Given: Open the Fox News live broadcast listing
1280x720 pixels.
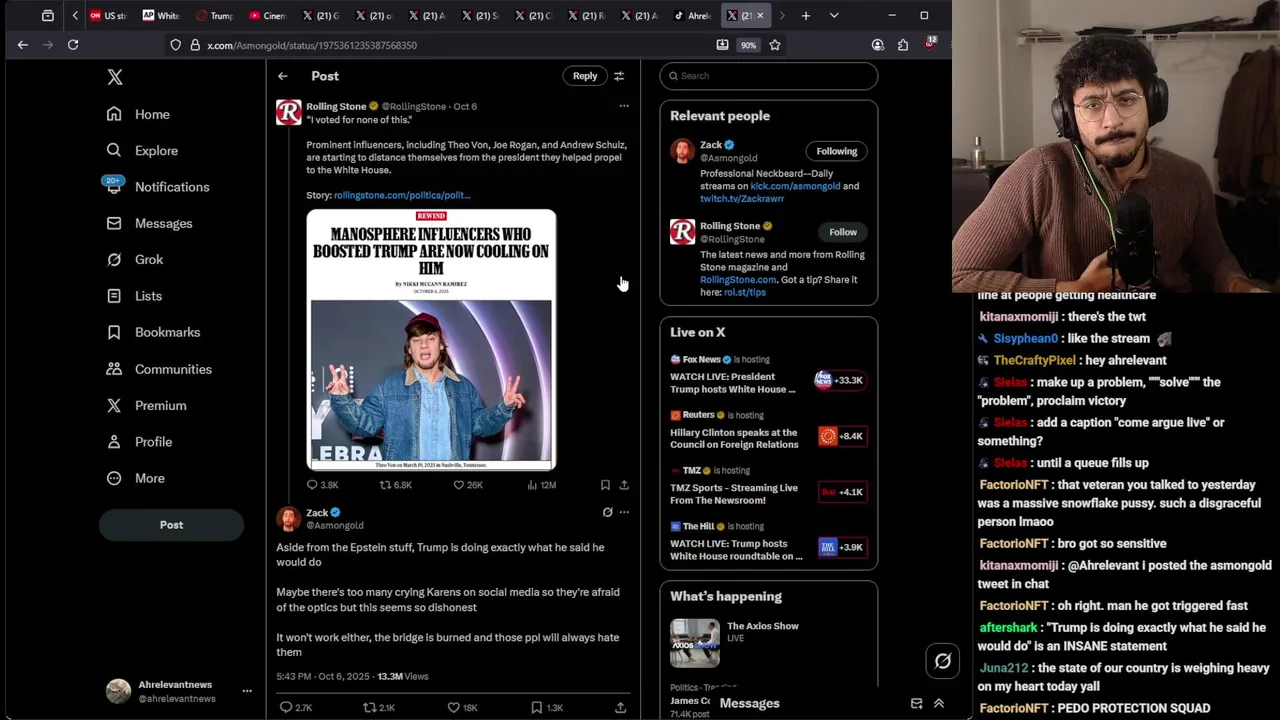Looking at the screenshot, I should (768, 376).
